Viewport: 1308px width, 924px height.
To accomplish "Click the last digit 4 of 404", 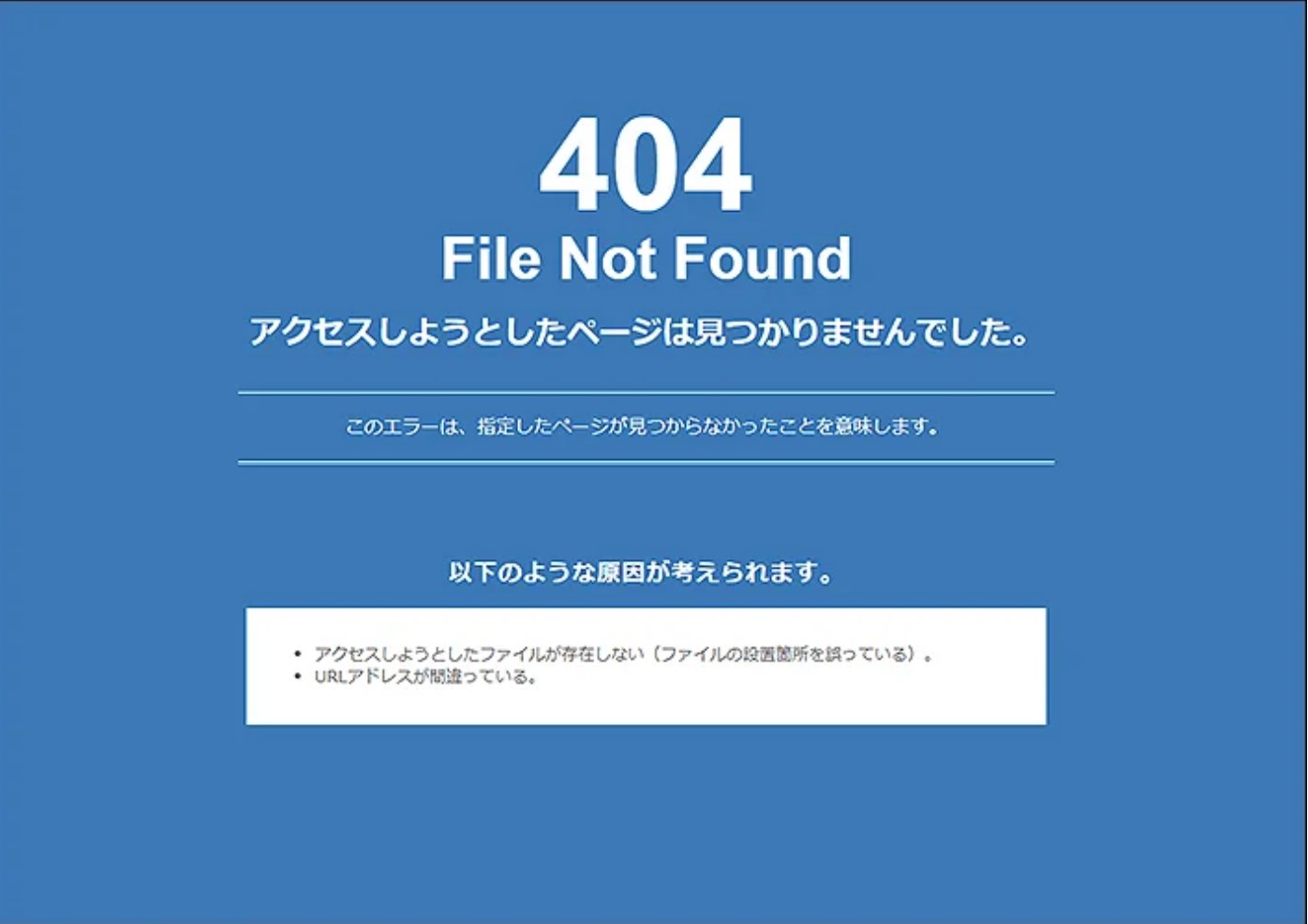I will pos(717,165).
